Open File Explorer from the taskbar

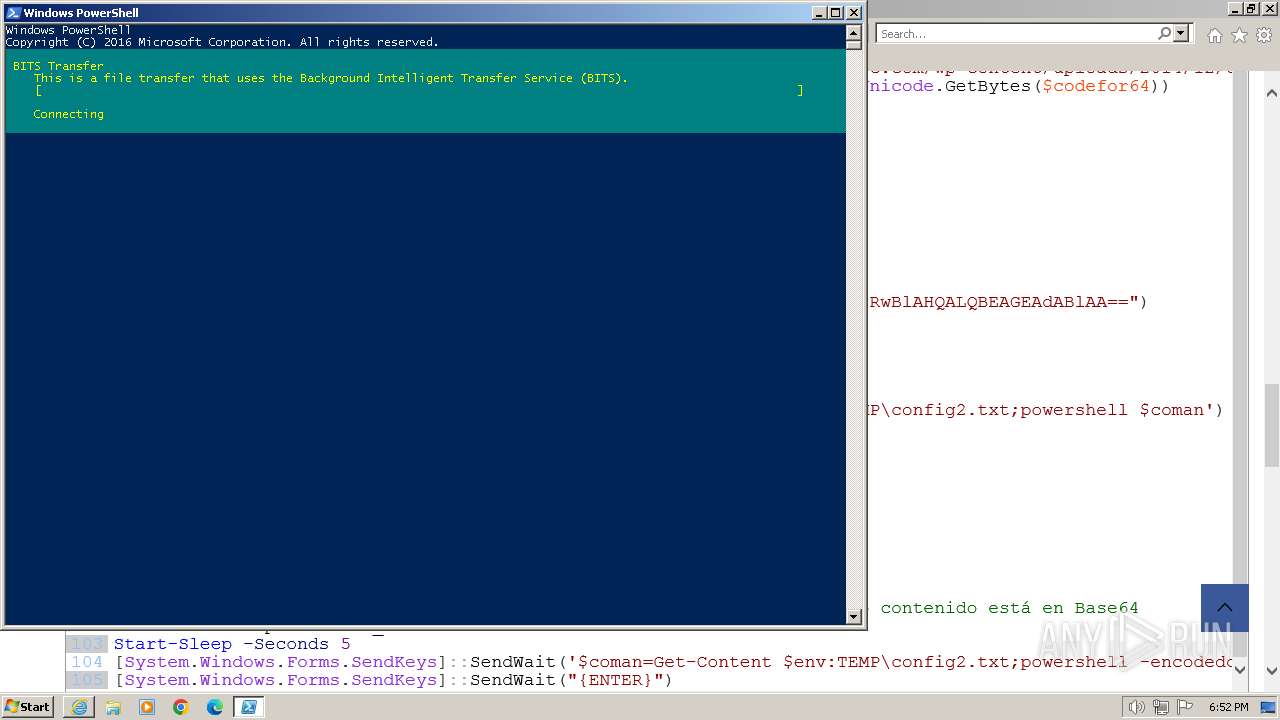pyautogui.click(x=113, y=707)
